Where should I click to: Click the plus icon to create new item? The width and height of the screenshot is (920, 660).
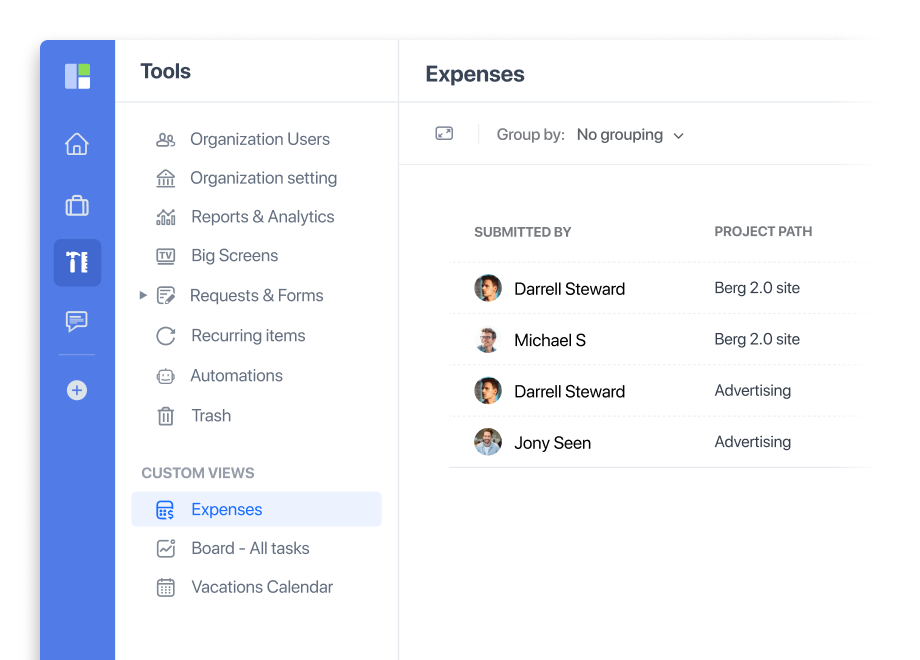pyautogui.click(x=77, y=390)
